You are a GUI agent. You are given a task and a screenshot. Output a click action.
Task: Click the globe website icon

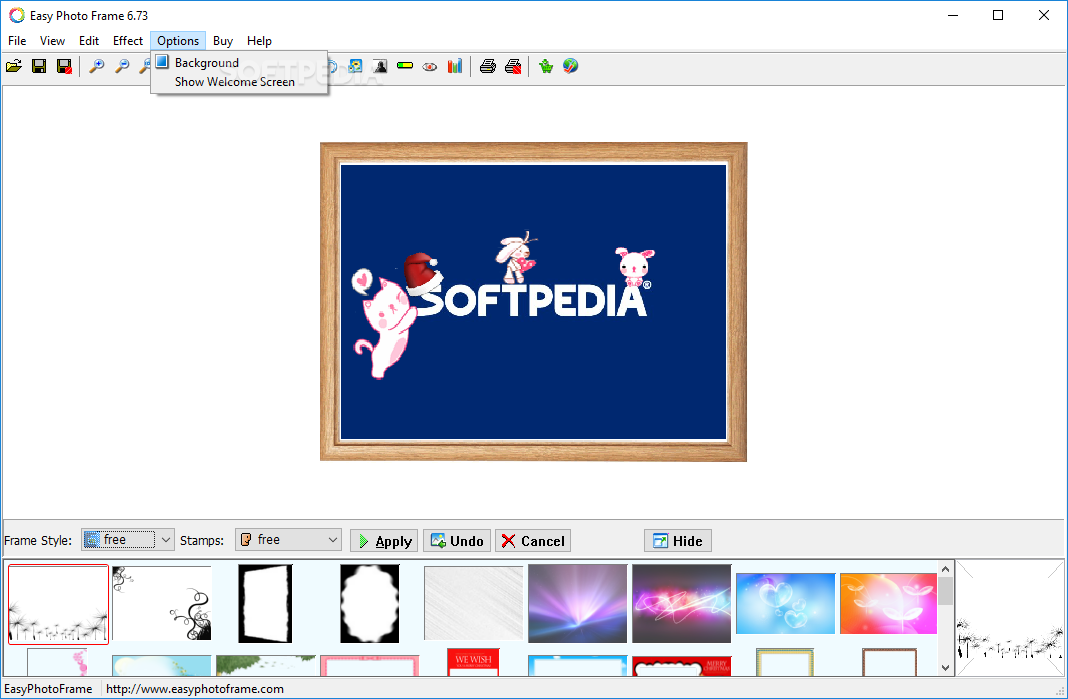pyautogui.click(x=571, y=66)
